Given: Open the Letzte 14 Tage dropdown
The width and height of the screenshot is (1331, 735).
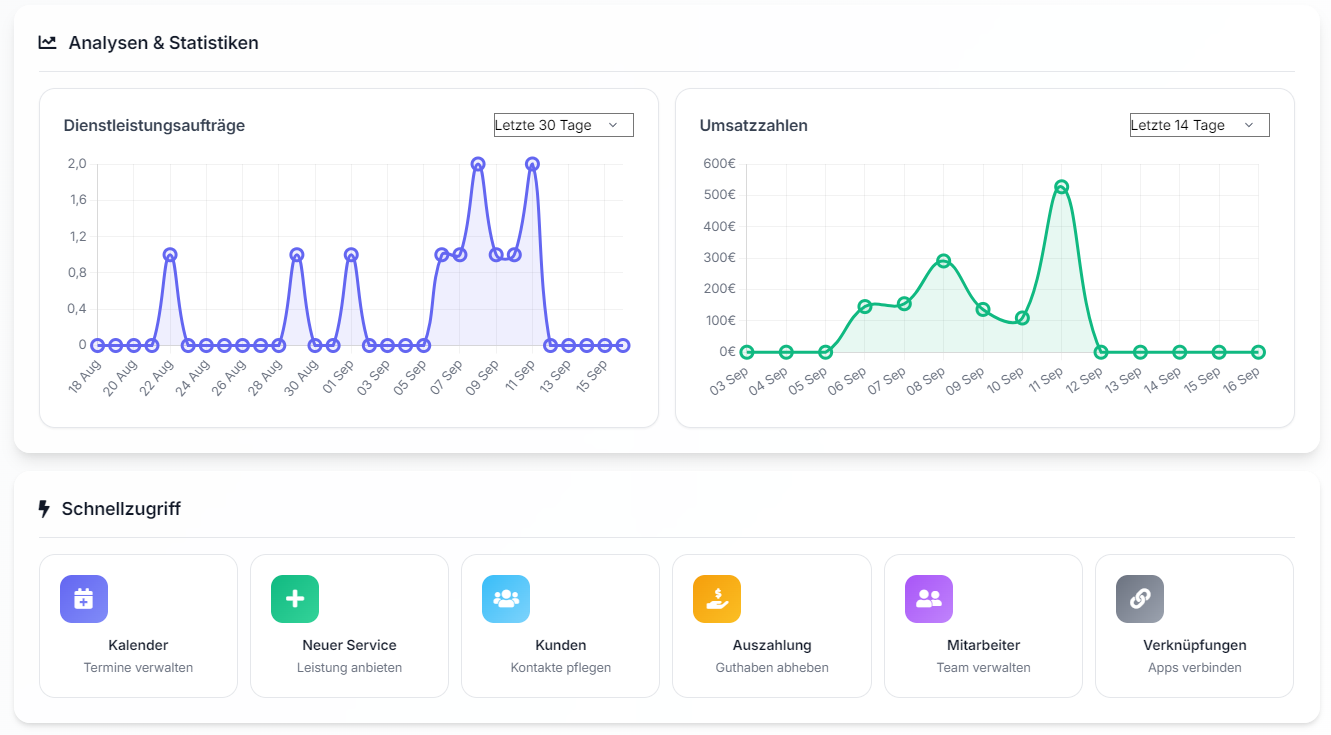Looking at the screenshot, I should (1198, 124).
